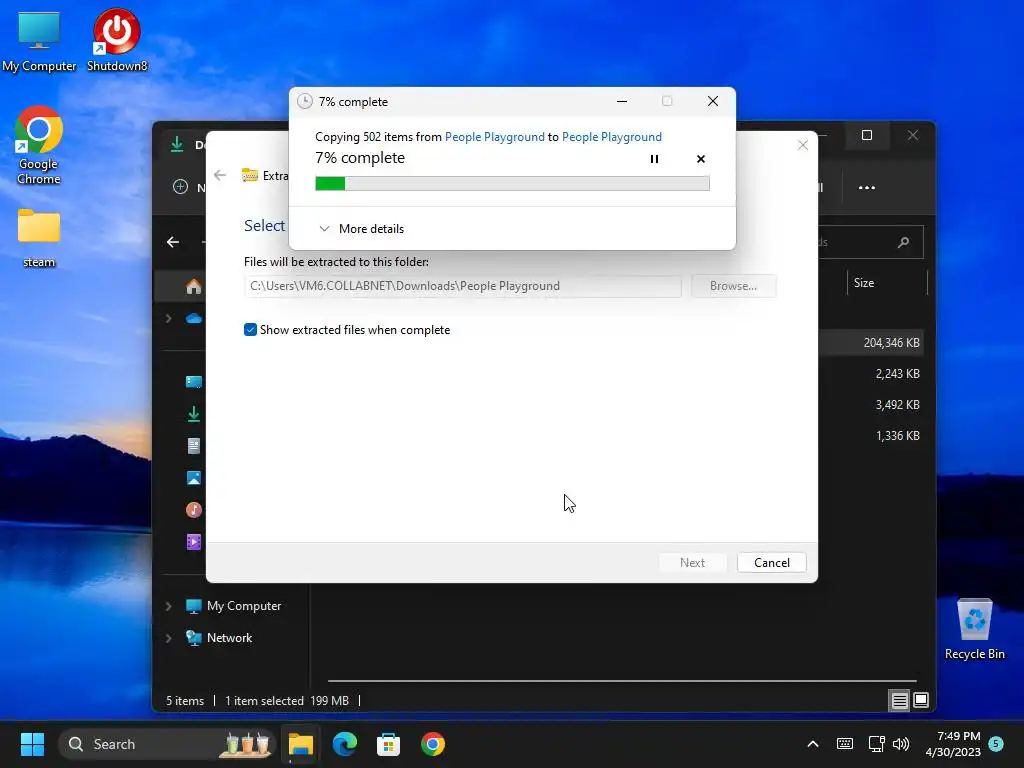Expand My Computer in navigation tree
1024x768 pixels.
168,606
